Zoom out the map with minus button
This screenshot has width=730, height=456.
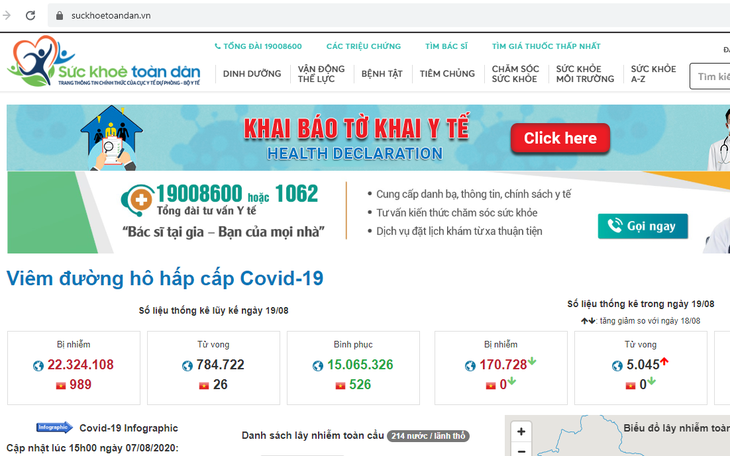[521, 450]
